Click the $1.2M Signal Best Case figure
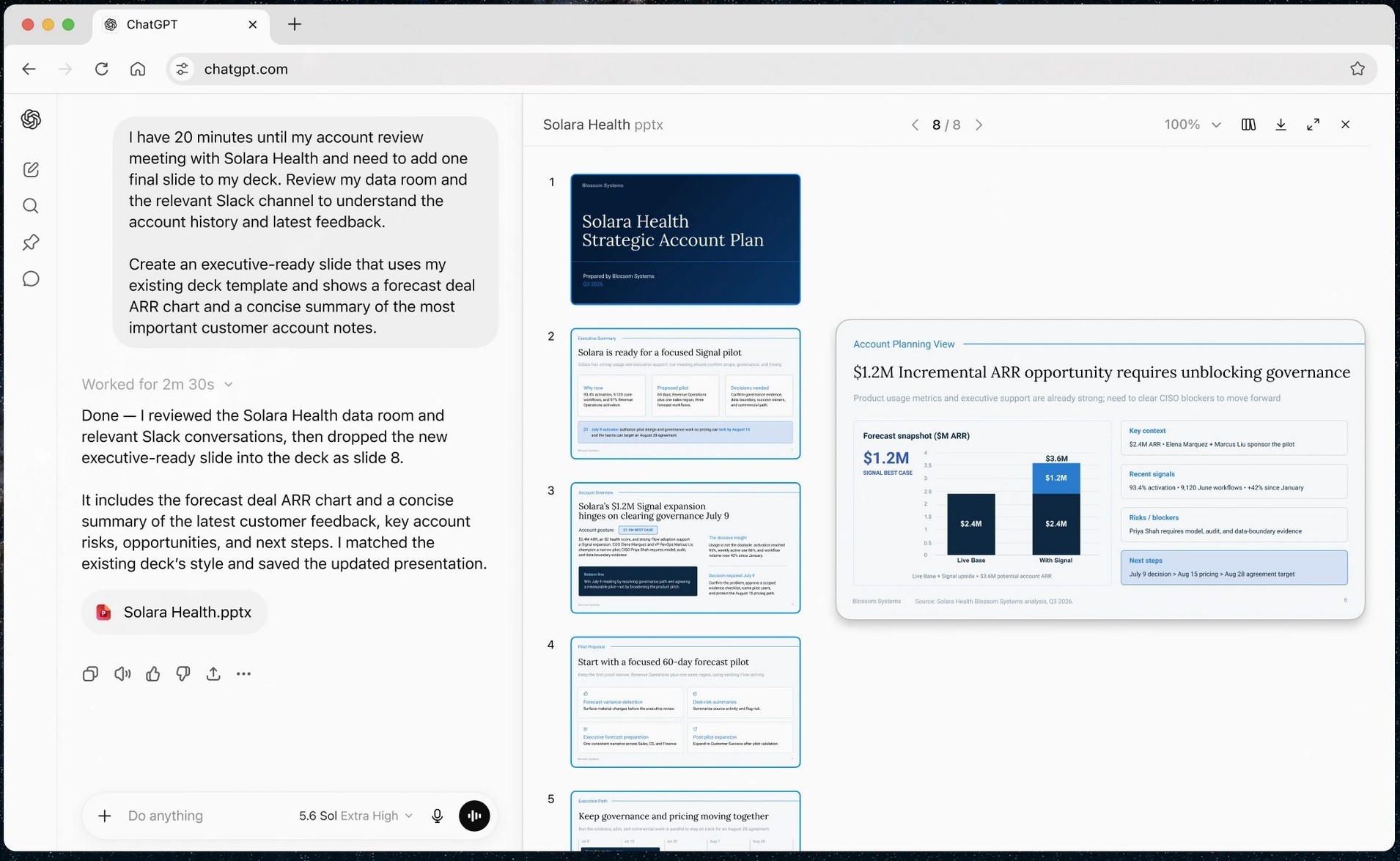This screenshot has height=861, width=1400. click(x=887, y=462)
